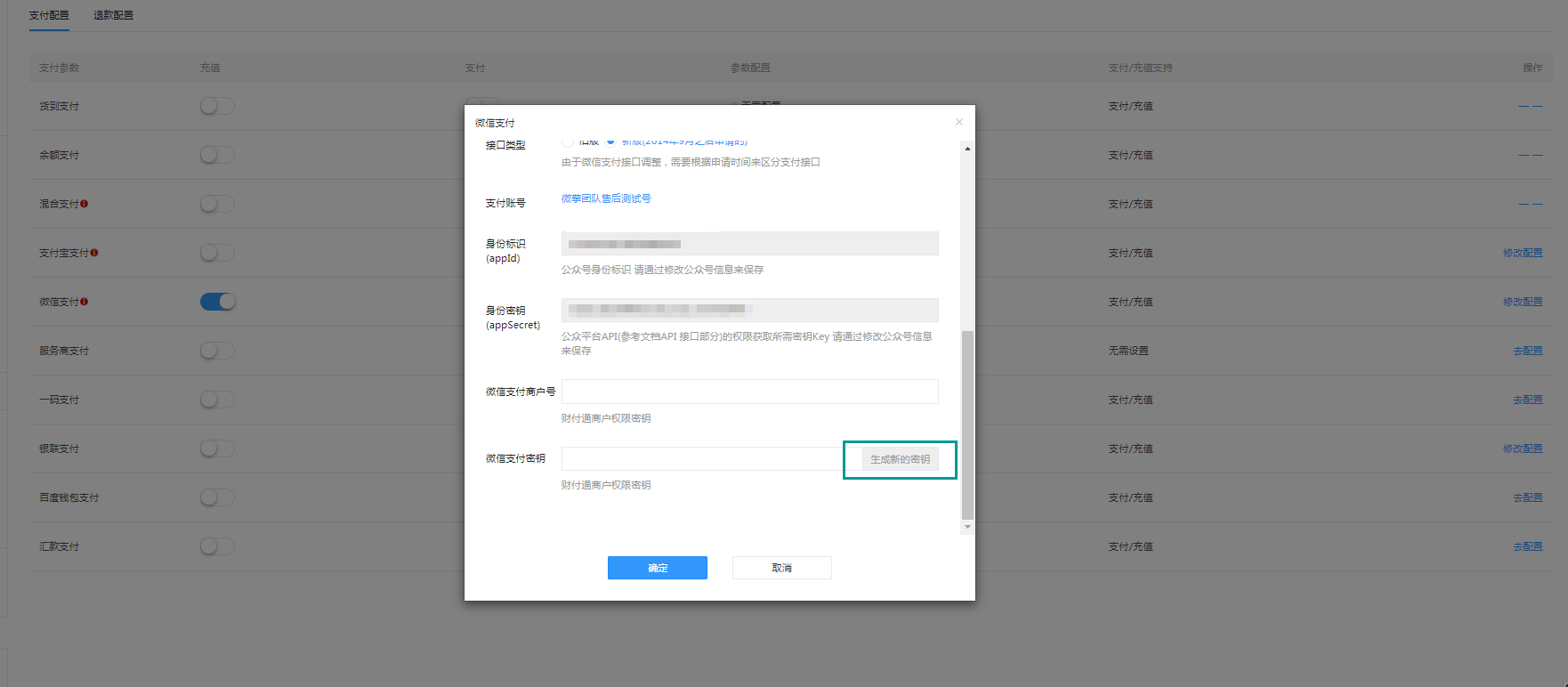
Task: Click the 一码支付 row label
Action: 59,400
